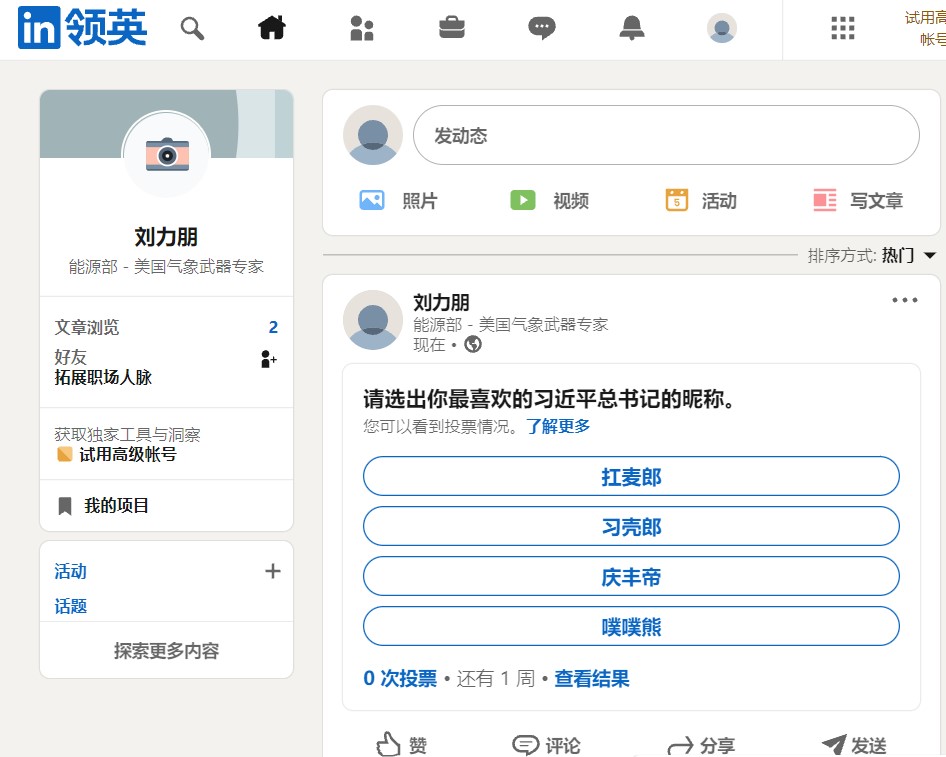946x757 pixels.
Task: Click the camera icon to add profile photo
Action: click(x=167, y=154)
